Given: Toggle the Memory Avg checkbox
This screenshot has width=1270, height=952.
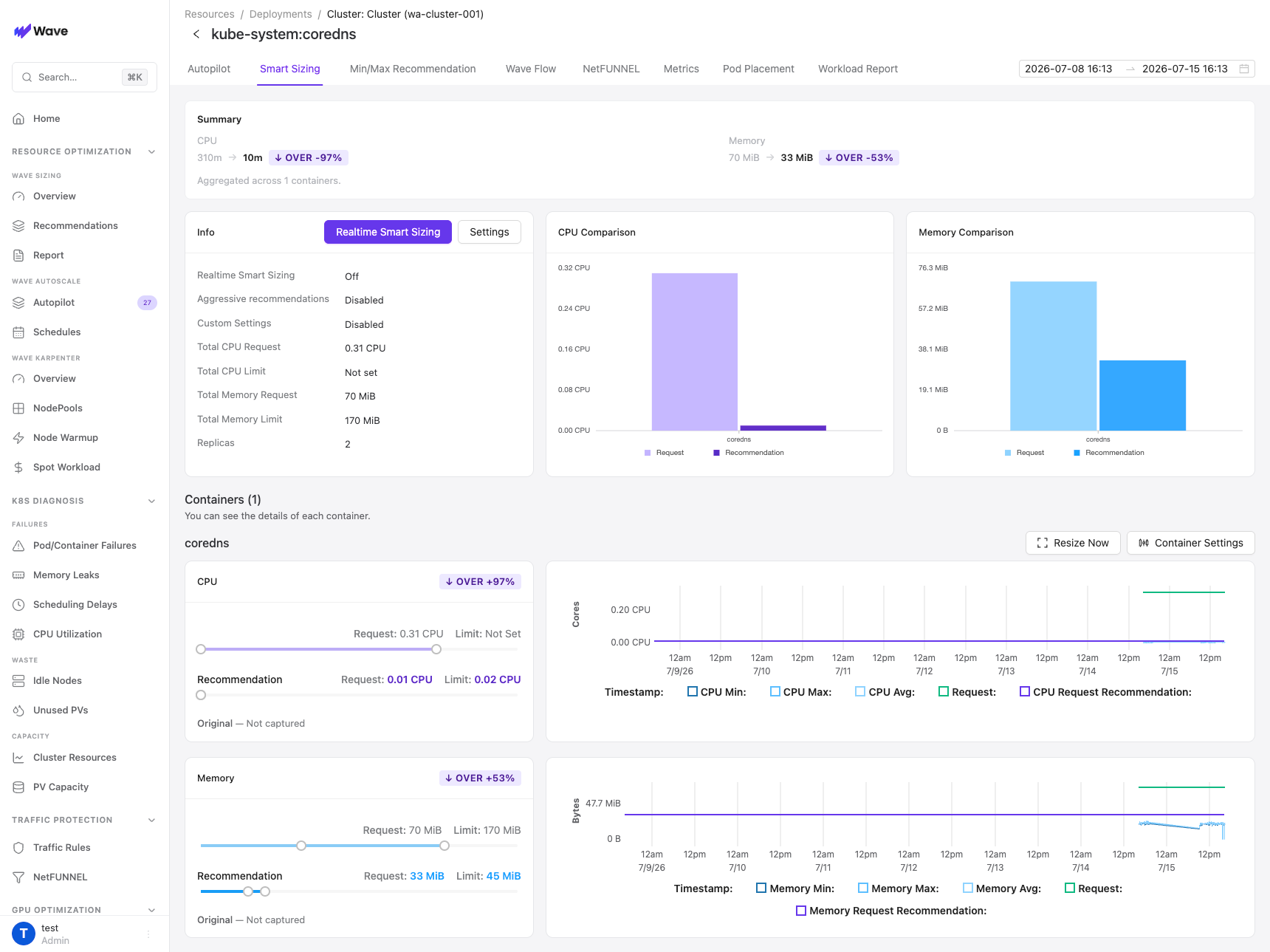Looking at the screenshot, I should [x=968, y=888].
